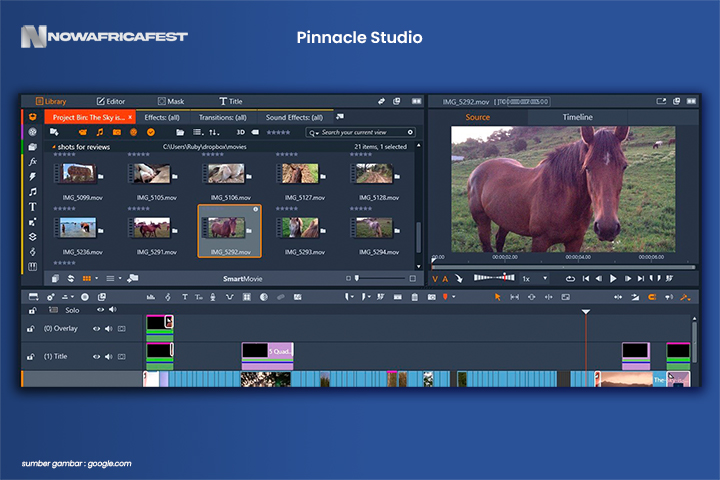Toggle eye icon on (1) Title track
This screenshot has width=720, height=480.
click(x=96, y=357)
